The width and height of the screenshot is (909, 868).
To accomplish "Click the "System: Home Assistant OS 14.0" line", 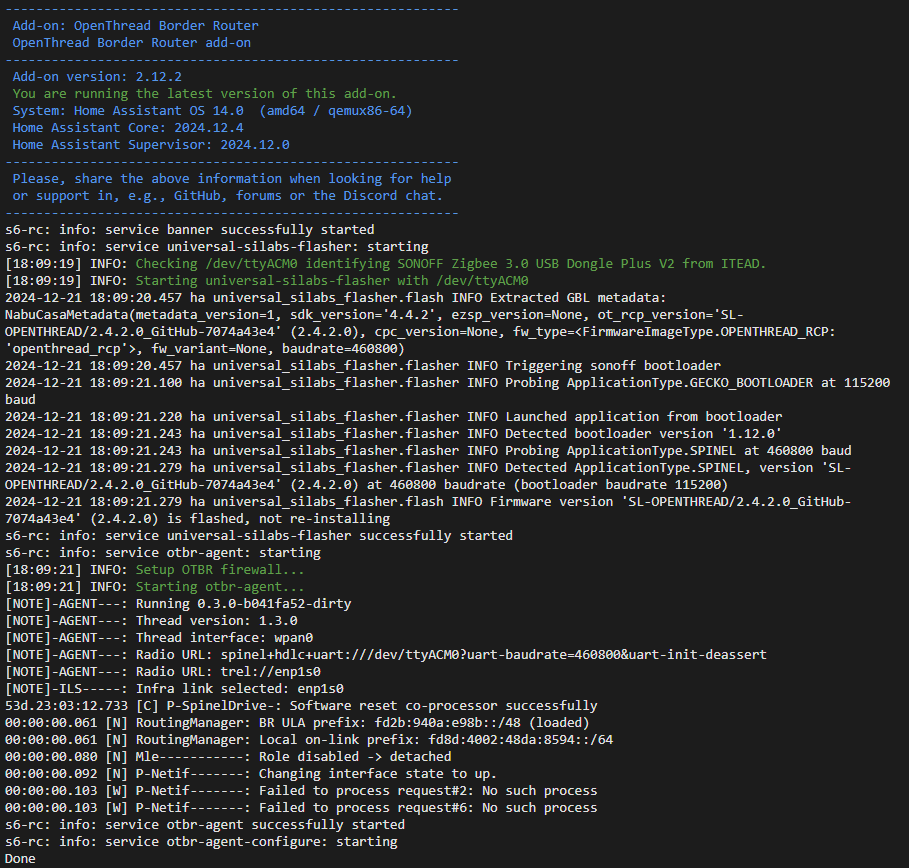I will (x=212, y=111).
